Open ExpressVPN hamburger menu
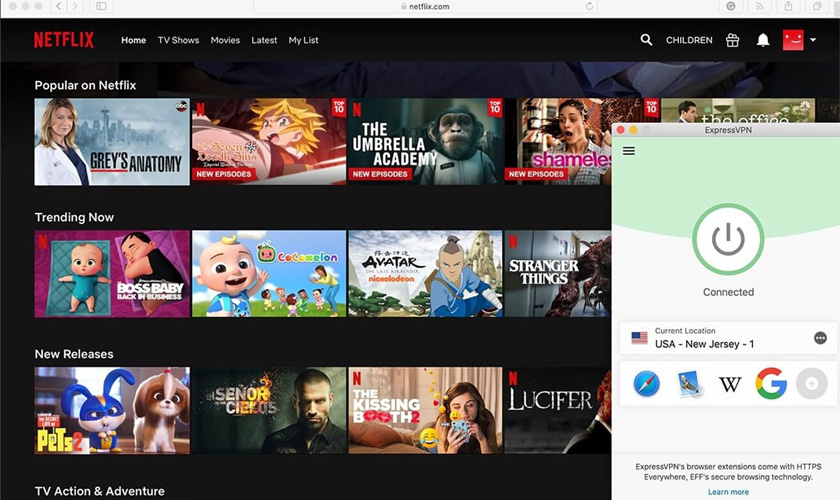 coord(629,151)
